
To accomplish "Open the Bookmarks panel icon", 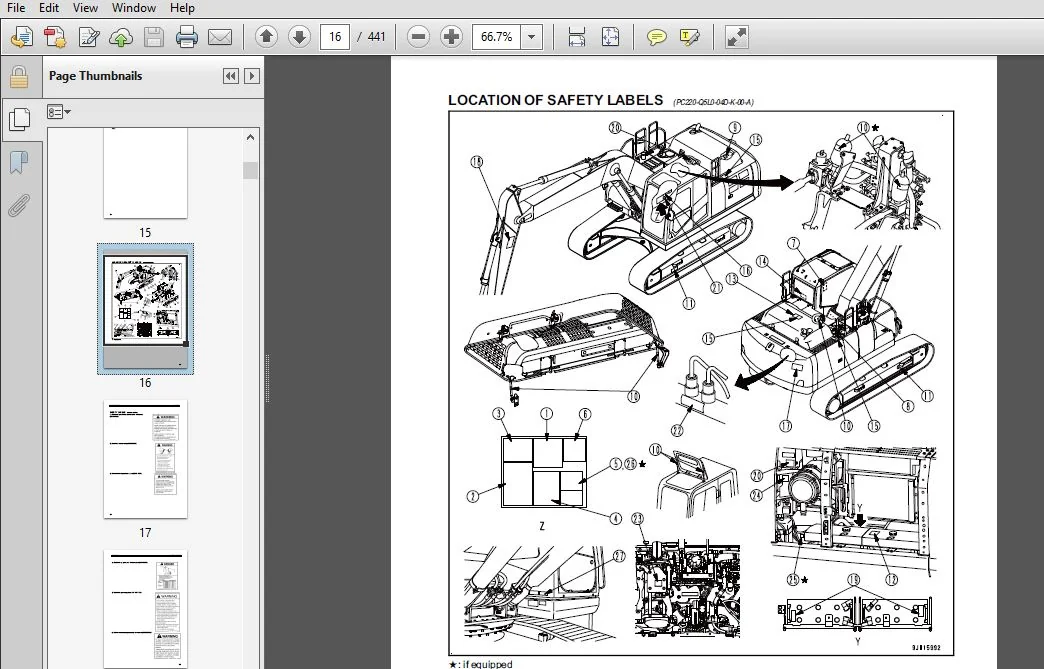I will pyautogui.click(x=19, y=162).
